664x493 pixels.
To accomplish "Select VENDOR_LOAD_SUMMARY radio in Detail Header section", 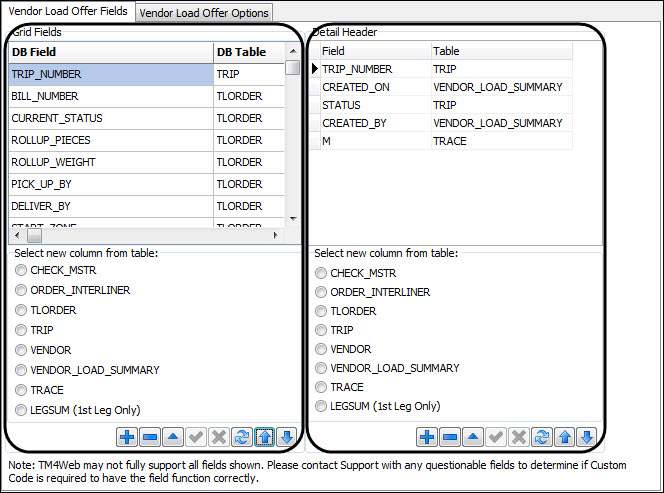I will click(321, 368).
